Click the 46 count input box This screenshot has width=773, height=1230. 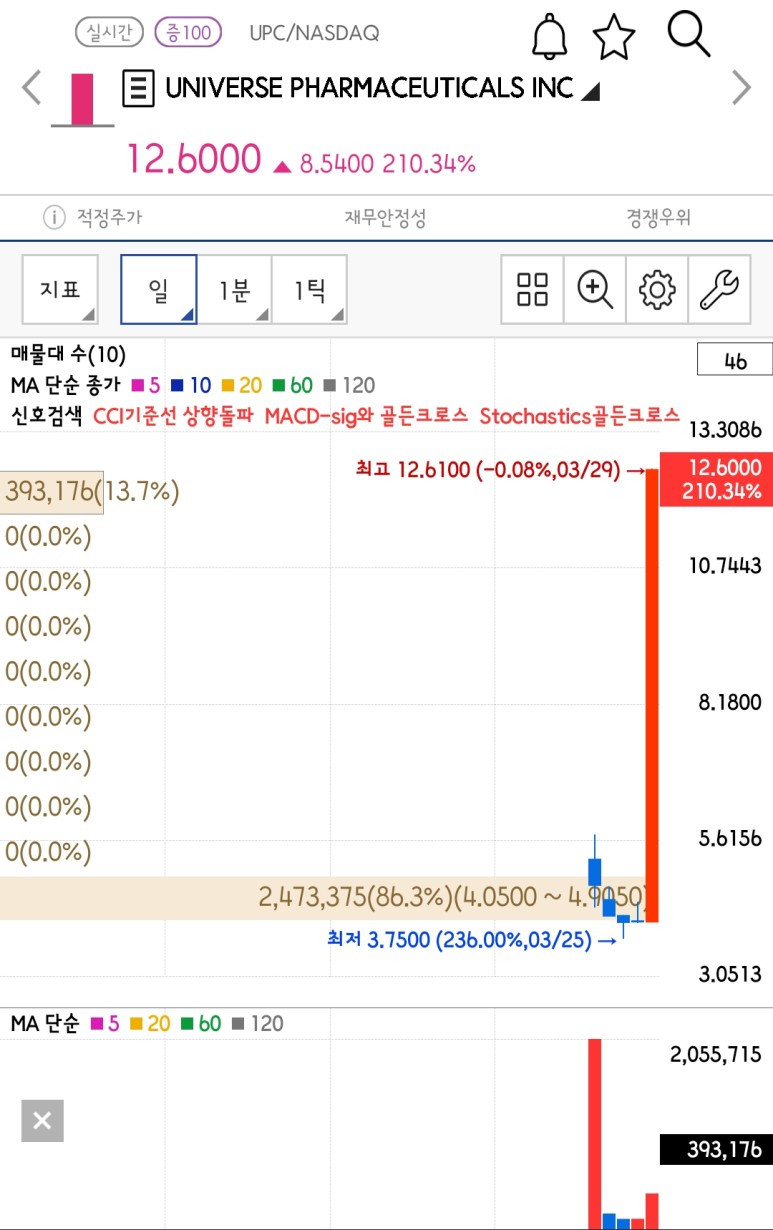[x=735, y=360]
